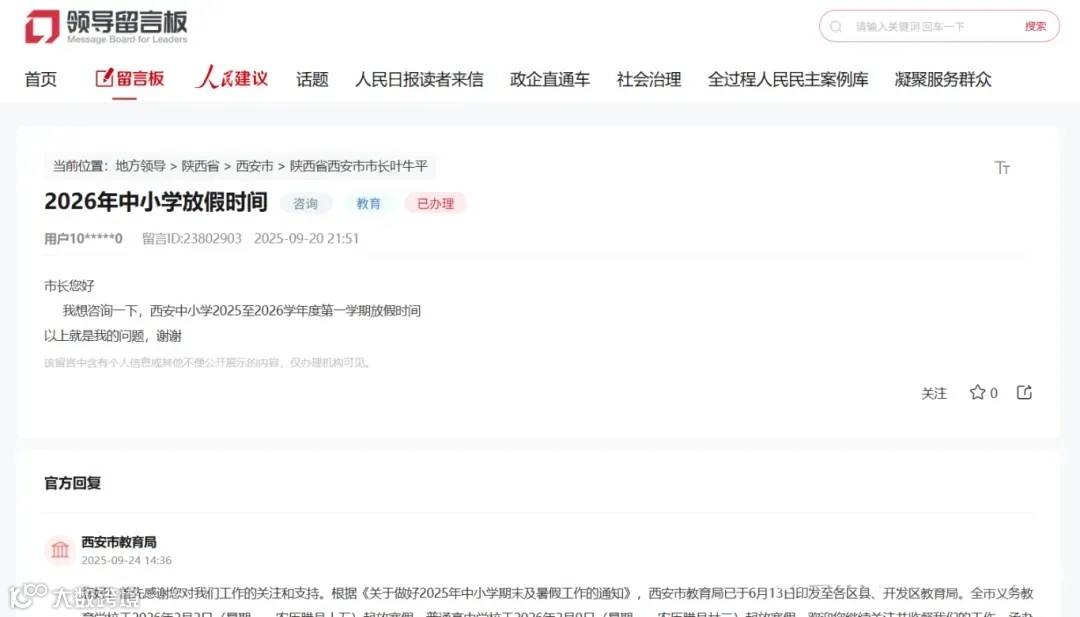Toggle follow via the 关注 control
This screenshot has height=617, width=1080.
tap(934, 393)
